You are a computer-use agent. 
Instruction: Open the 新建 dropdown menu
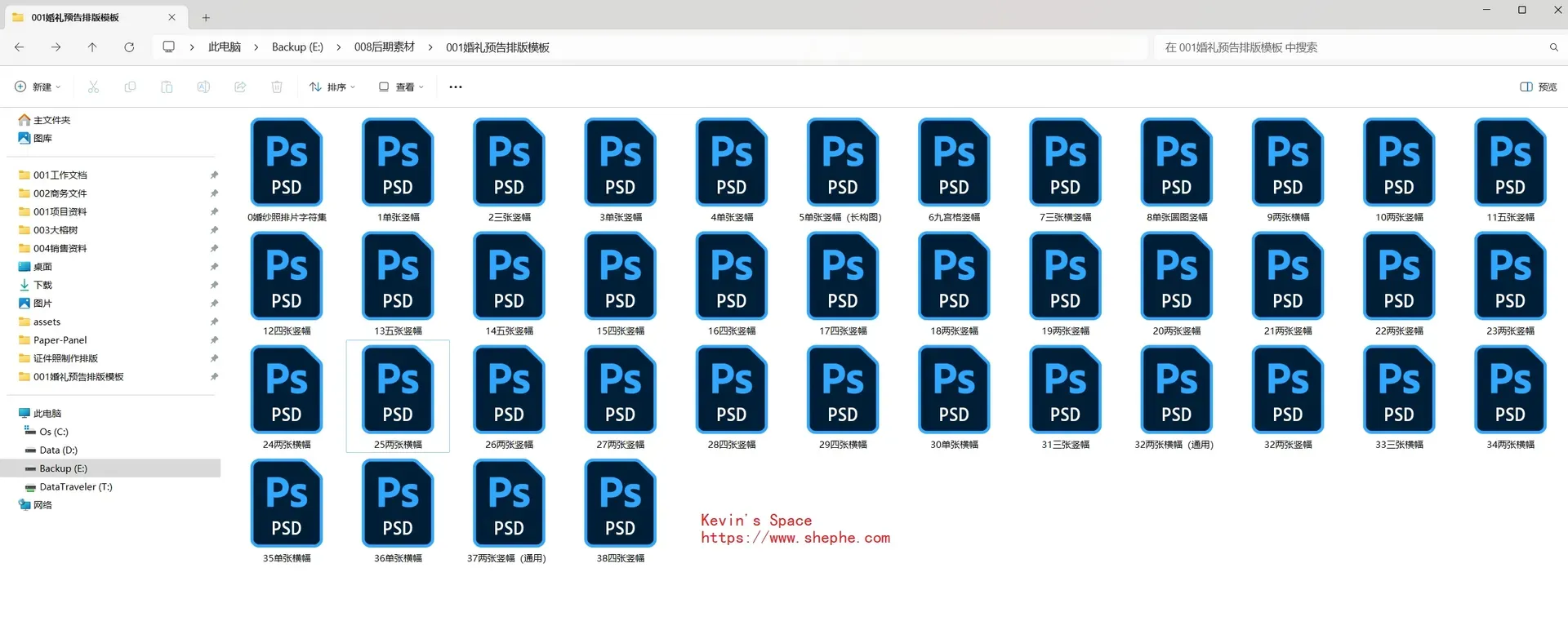click(38, 87)
